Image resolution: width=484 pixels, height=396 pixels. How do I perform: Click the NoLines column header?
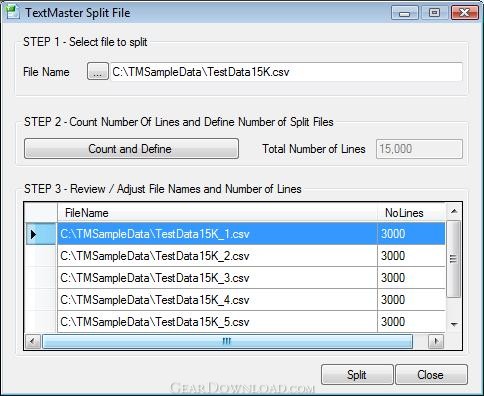[411, 213]
